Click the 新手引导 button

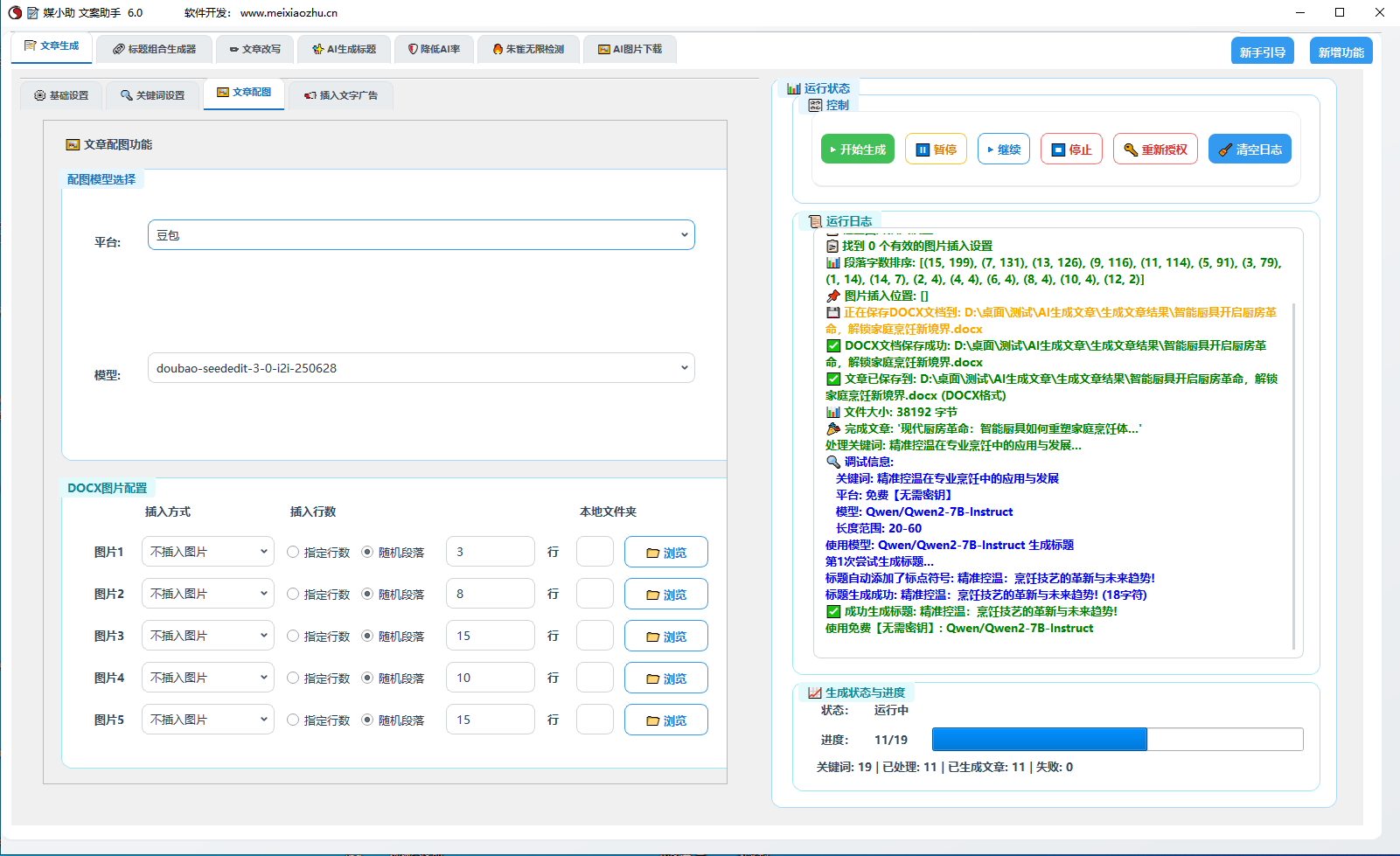1262,52
